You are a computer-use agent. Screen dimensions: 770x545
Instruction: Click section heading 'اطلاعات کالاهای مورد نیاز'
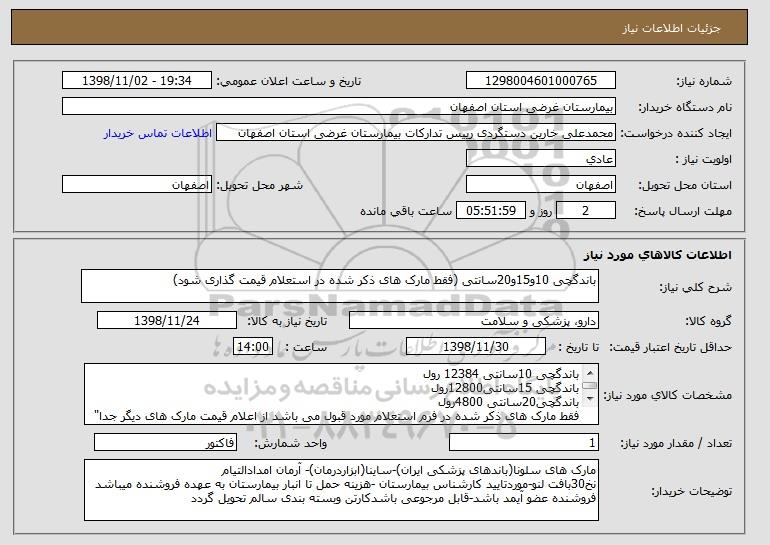point(658,255)
